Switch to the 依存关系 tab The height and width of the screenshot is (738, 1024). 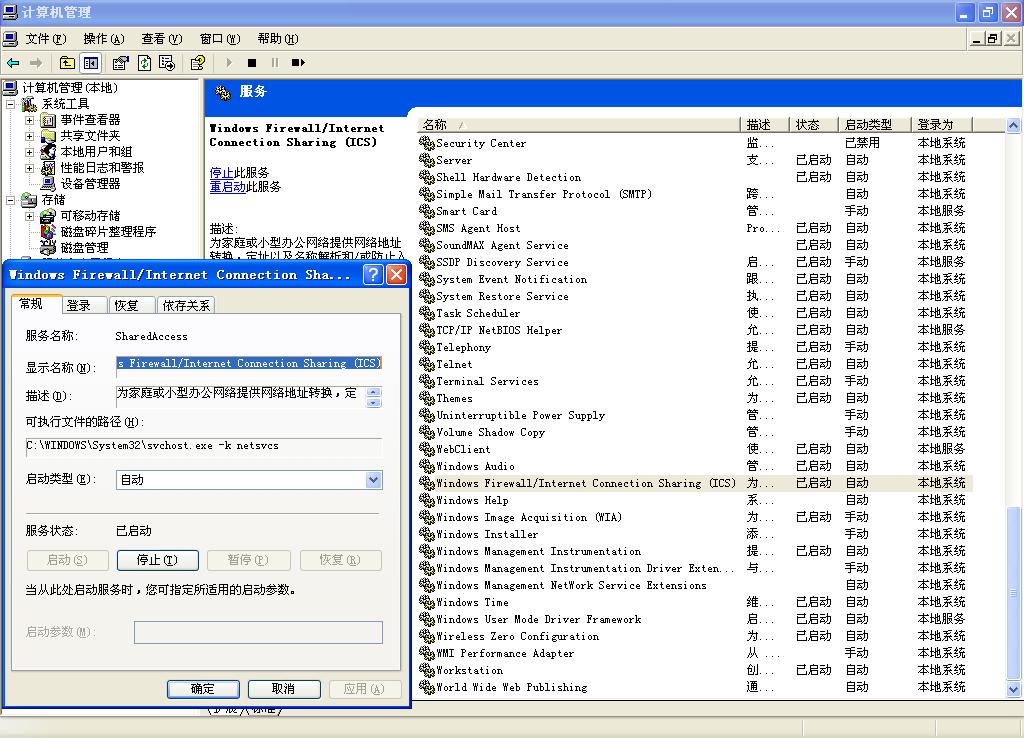point(187,305)
